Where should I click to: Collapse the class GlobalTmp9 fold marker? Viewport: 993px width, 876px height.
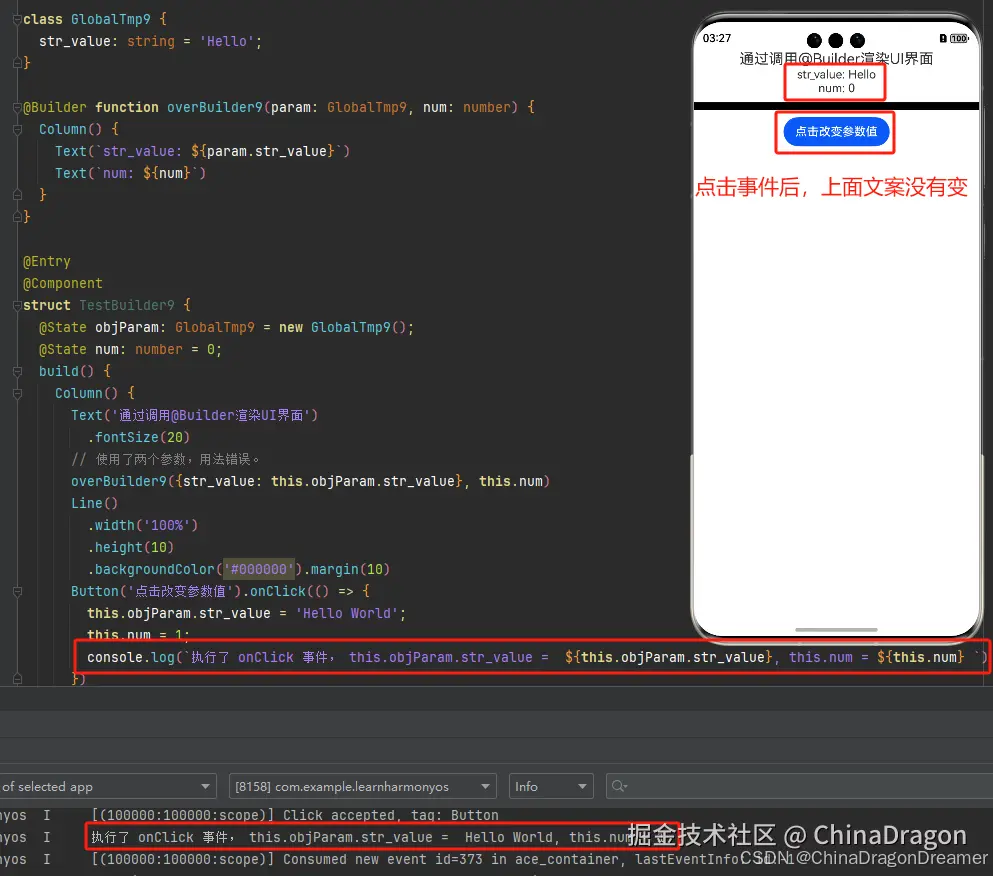[x=17, y=19]
